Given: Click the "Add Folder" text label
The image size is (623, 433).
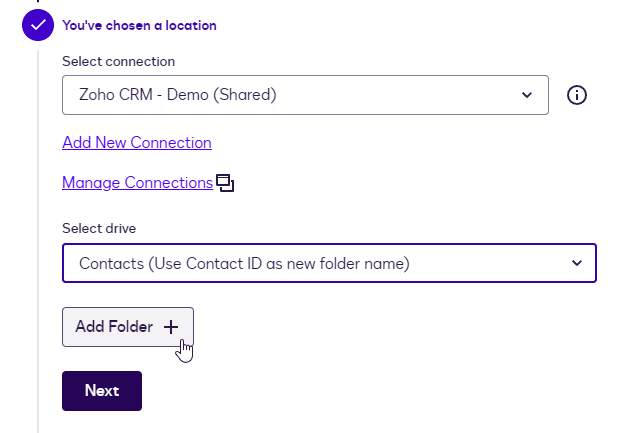Looking at the screenshot, I should coord(114,327).
